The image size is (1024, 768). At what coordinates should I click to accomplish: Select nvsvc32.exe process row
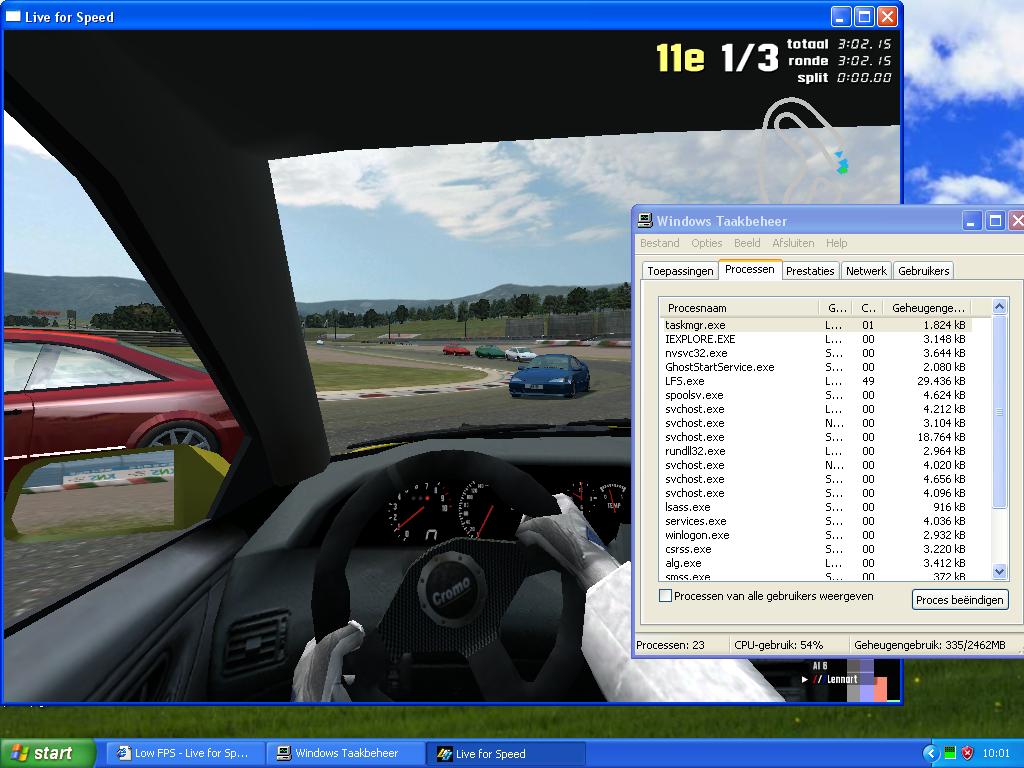coord(816,353)
